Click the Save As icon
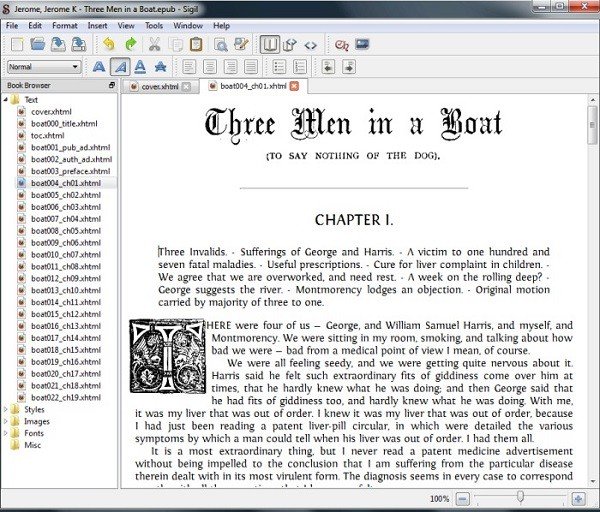The height and width of the screenshot is (512, 600). tap(79, 45)
